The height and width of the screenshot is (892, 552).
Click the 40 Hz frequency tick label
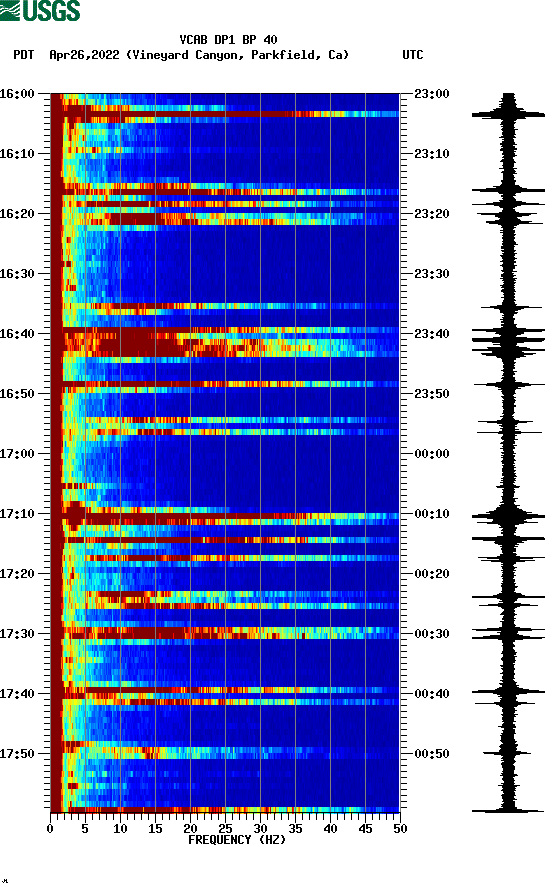pos(331,829)
